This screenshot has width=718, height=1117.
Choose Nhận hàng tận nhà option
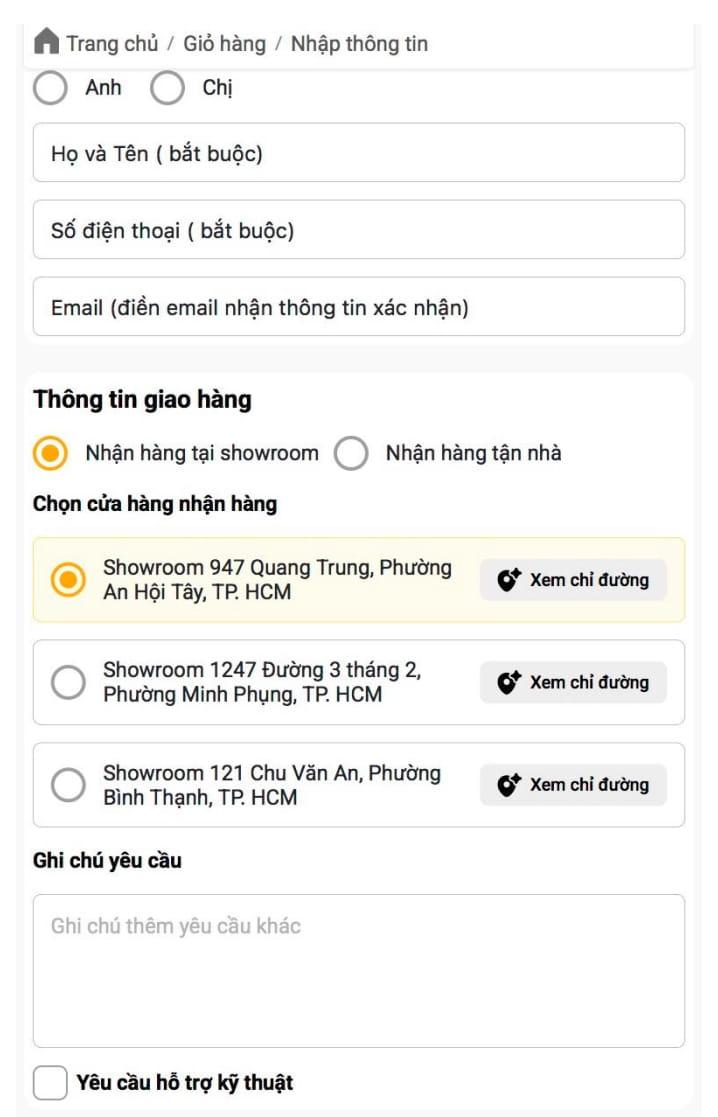[351, 453]
